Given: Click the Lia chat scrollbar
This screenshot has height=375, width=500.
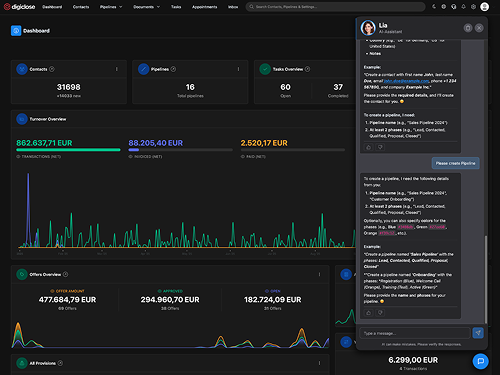Looking at the screenshot, I should click(x=486, y=279).
